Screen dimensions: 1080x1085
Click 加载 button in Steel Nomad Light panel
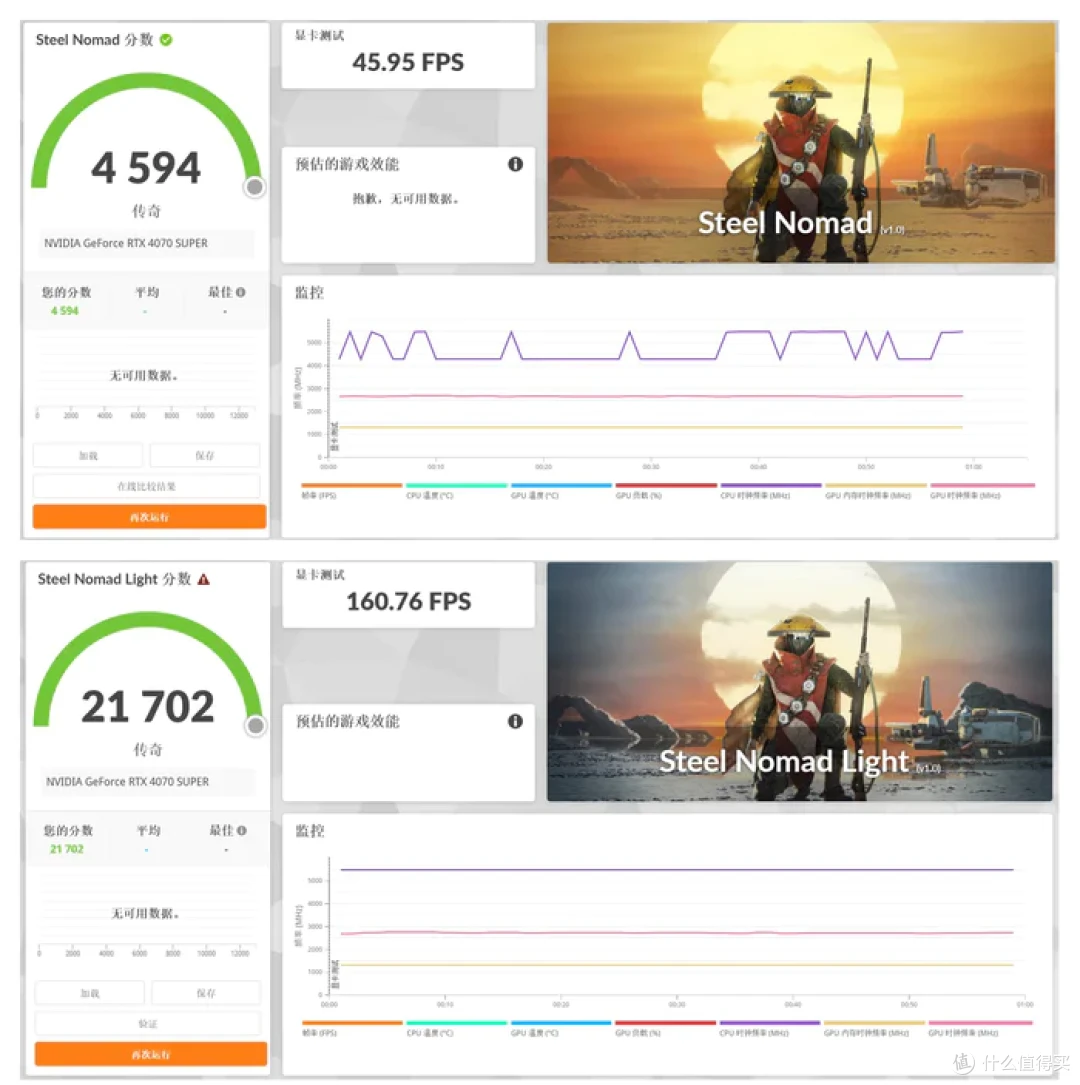click(90, 993)
